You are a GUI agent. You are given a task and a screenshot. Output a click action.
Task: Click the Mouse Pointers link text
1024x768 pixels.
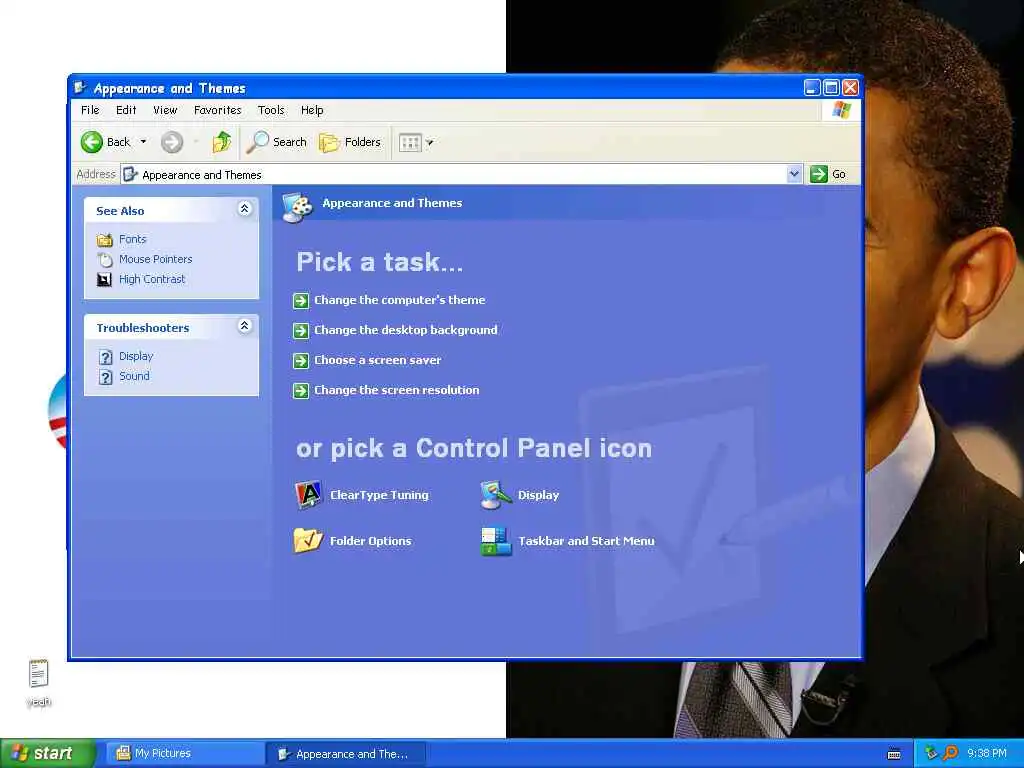pyautogui.click(x=155, y=259)
